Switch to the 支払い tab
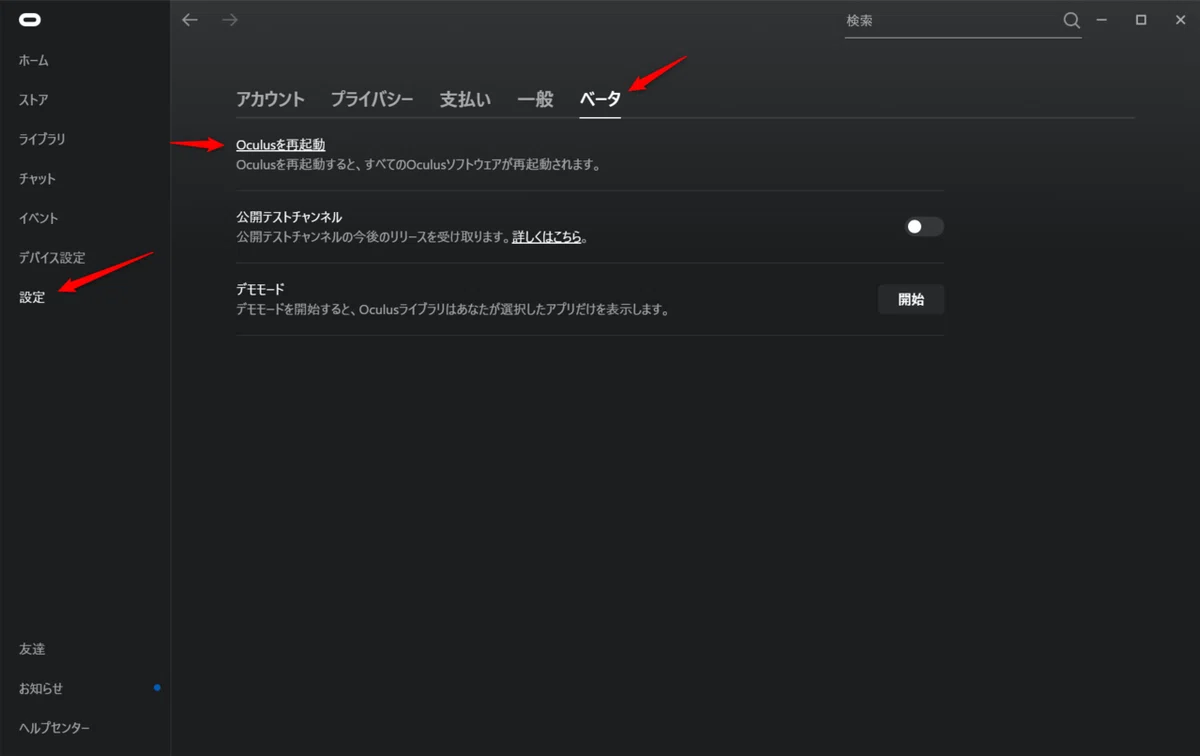Viewport: 1200px width, 756px height. (x=465, y=99)
